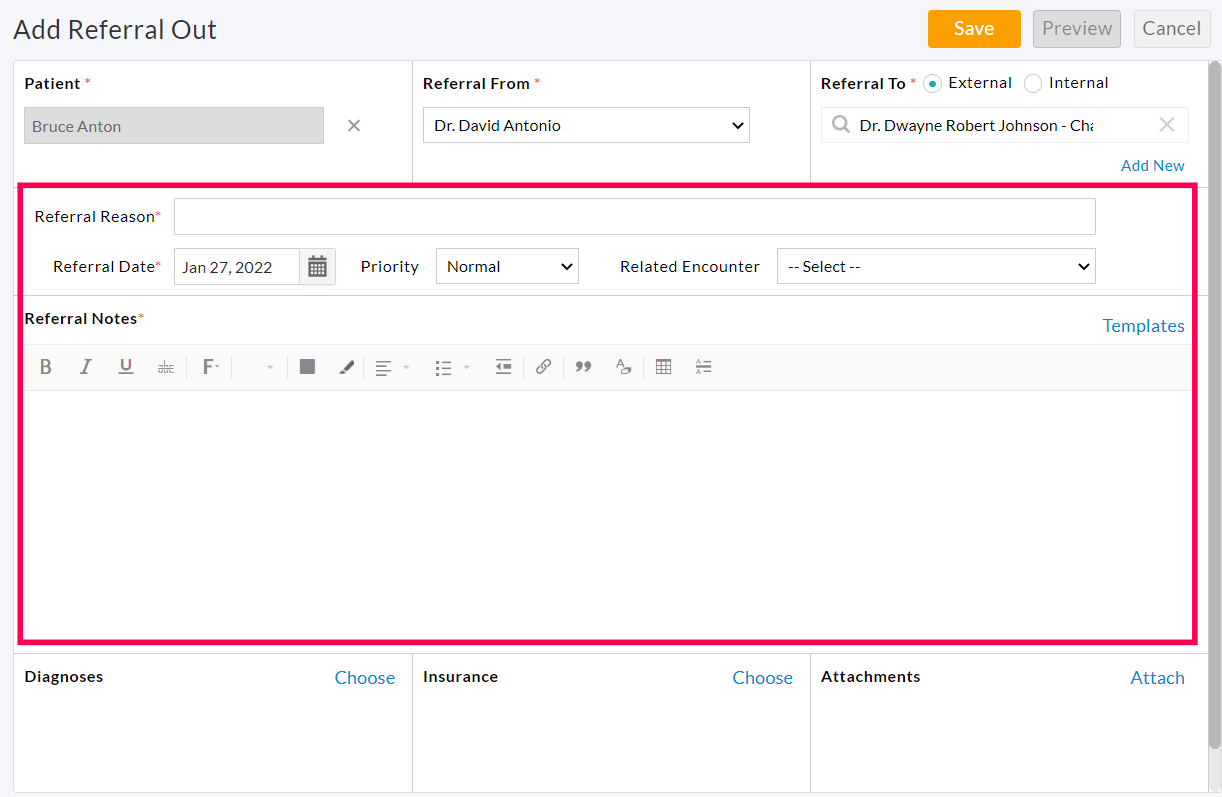Image resolution: width=1222 pixels, height=797 pixels.
Task: Toggle strikethrough text formatting
Action: 166,366
